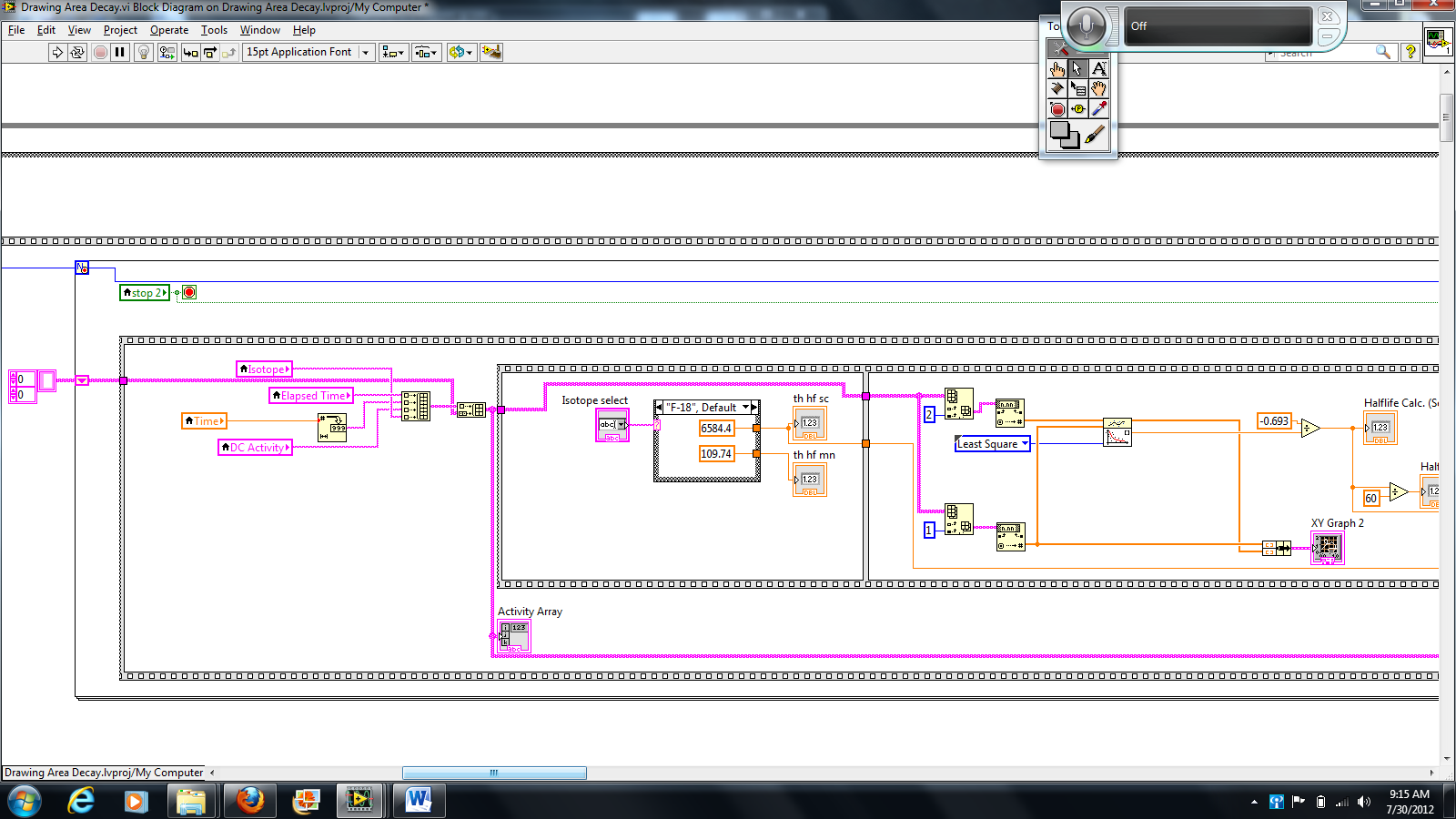Viewport: 1456px width, 819px height.
Task: Click the next case arrow on case structure
Action: coord(754,408)
